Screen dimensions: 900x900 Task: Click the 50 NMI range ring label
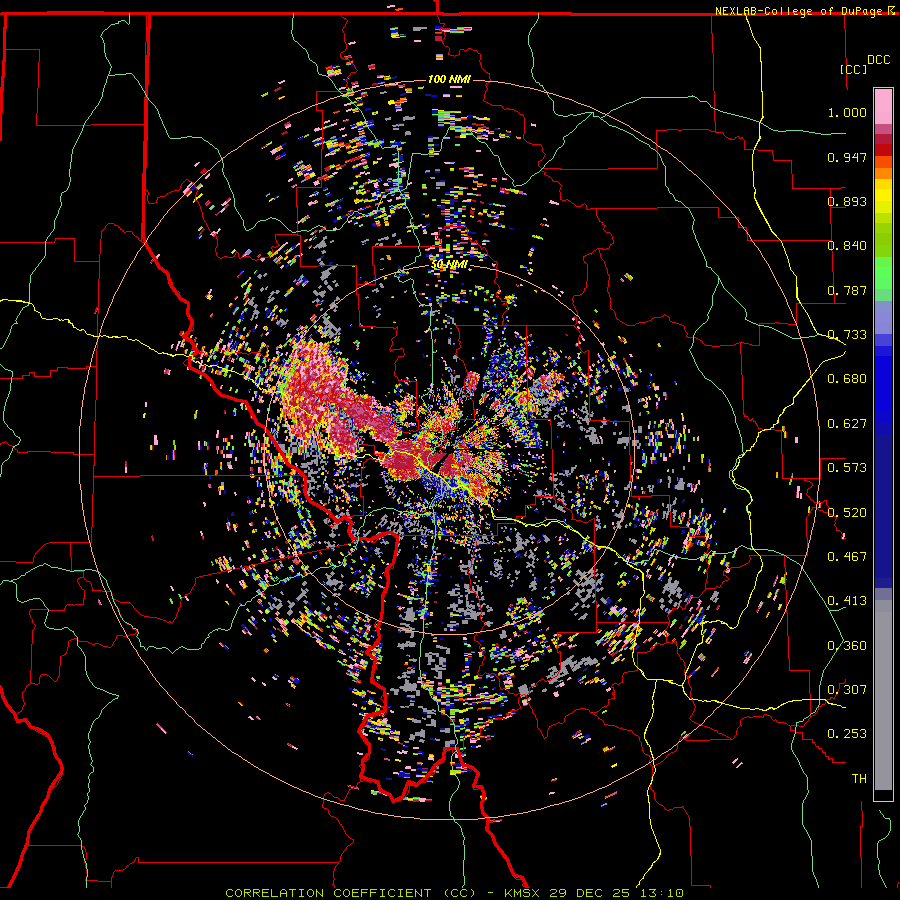coord(449,265)
